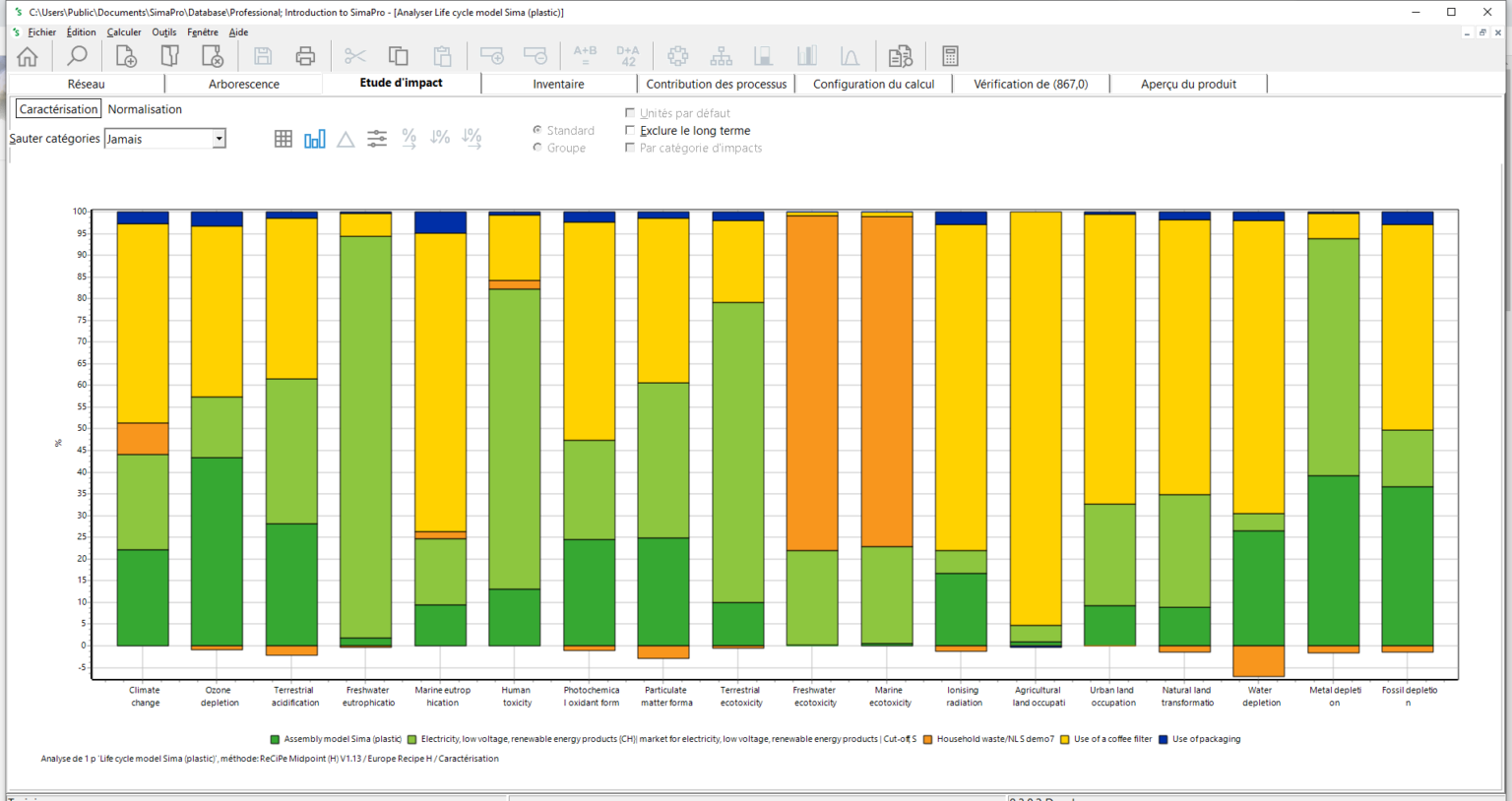Click the copy icon in the toolbar
The image size is (1512, 801).
tap(399, 56)
